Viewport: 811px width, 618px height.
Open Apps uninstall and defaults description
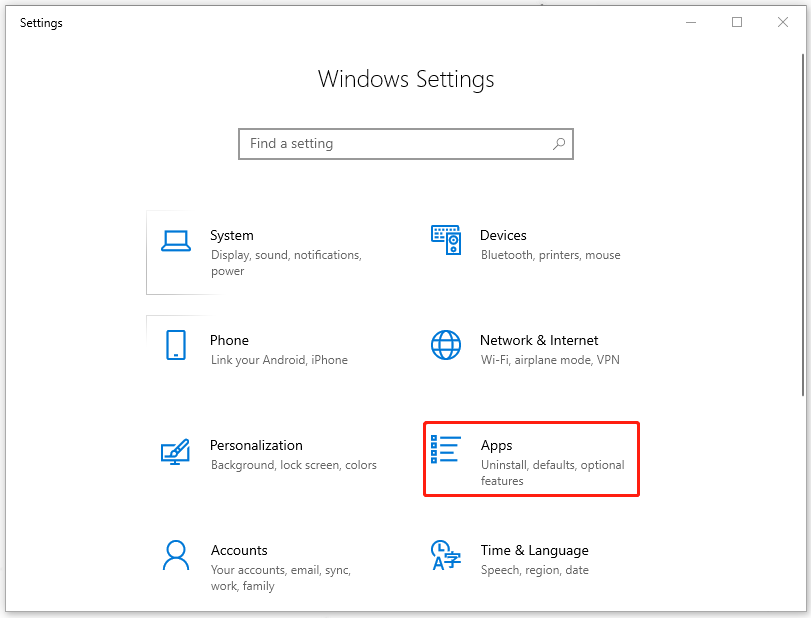point(552,472)
